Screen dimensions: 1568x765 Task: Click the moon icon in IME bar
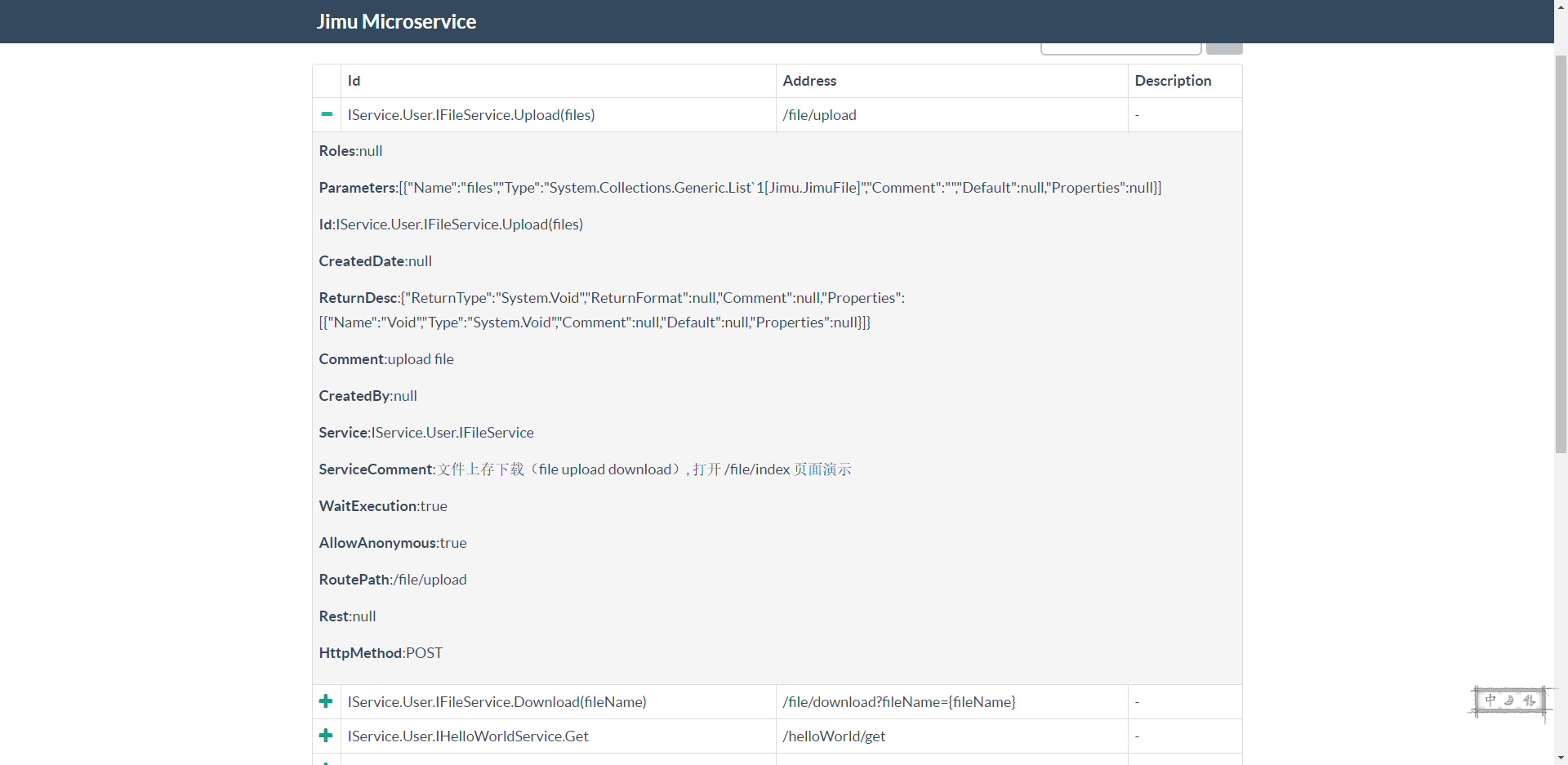click(x=1509, y=701)
